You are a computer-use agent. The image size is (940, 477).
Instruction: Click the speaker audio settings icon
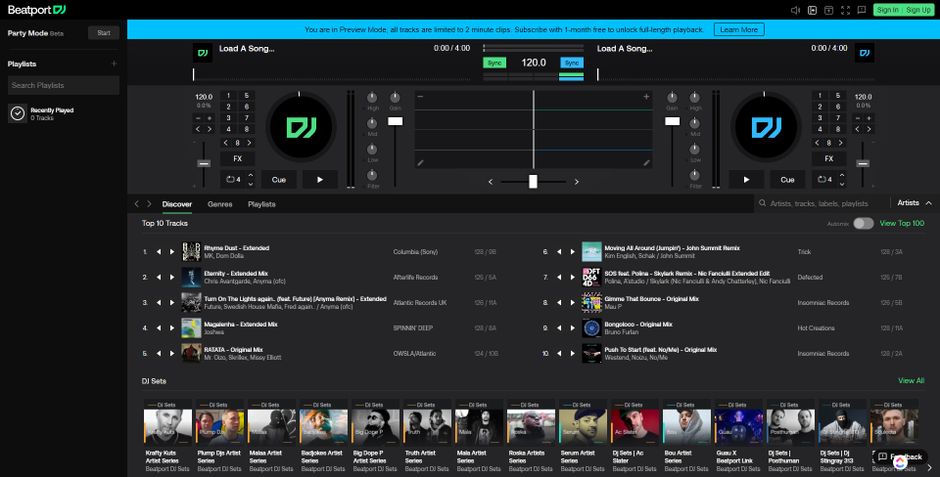(x=796, y=10)
